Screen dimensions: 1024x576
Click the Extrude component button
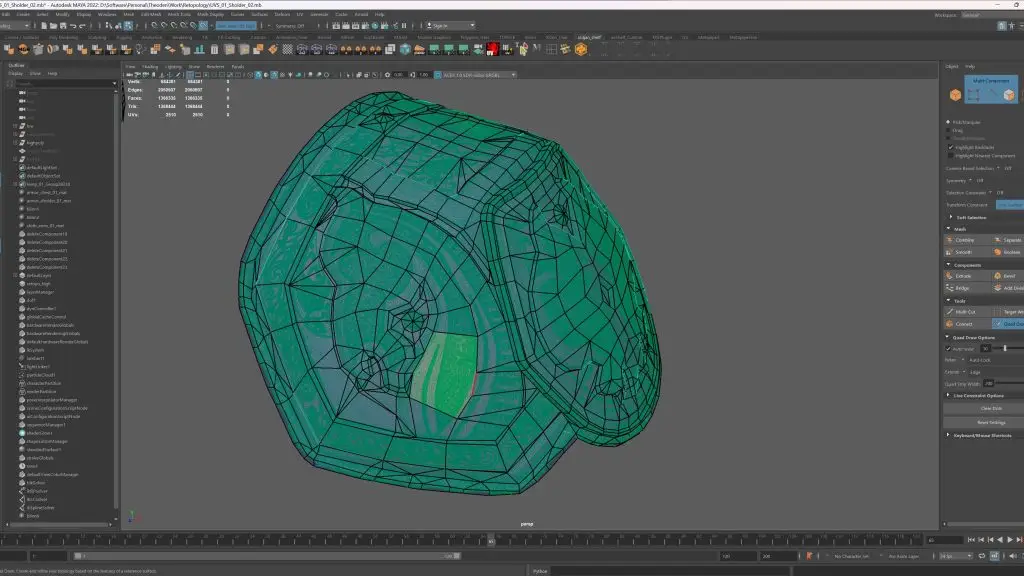964,275
